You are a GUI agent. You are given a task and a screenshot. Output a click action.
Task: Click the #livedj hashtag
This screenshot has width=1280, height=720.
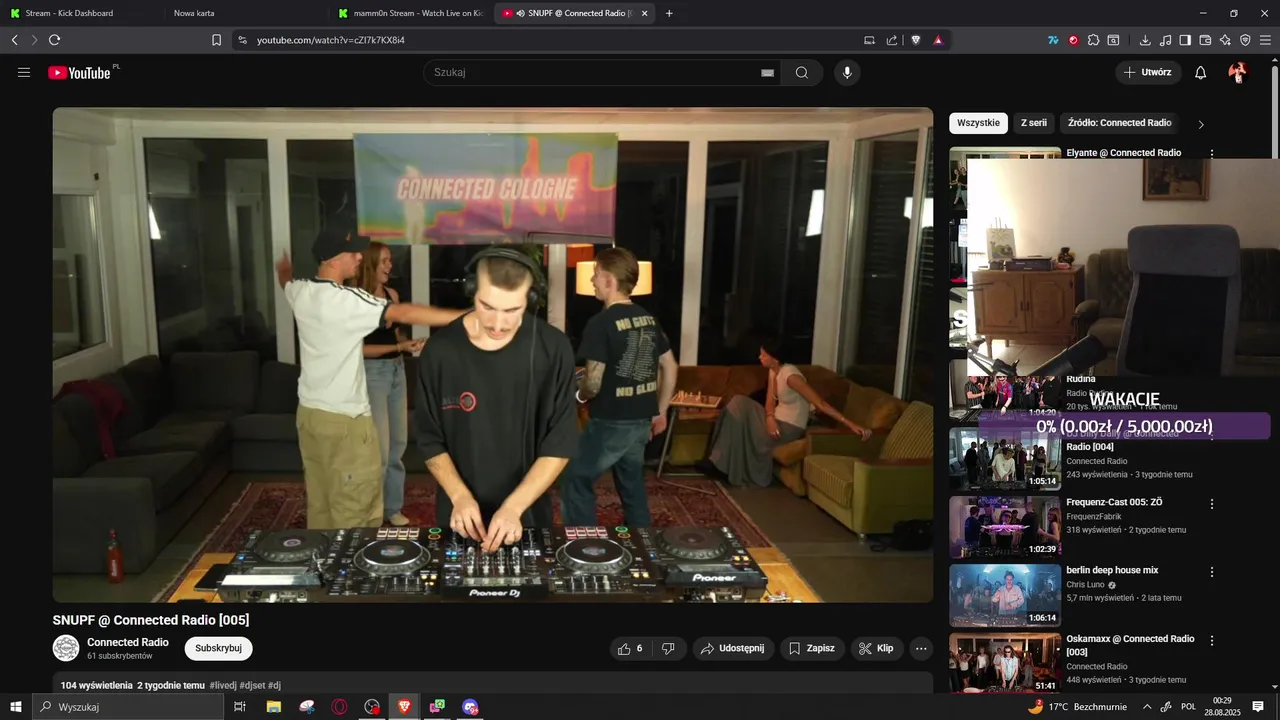pos(223,685)
